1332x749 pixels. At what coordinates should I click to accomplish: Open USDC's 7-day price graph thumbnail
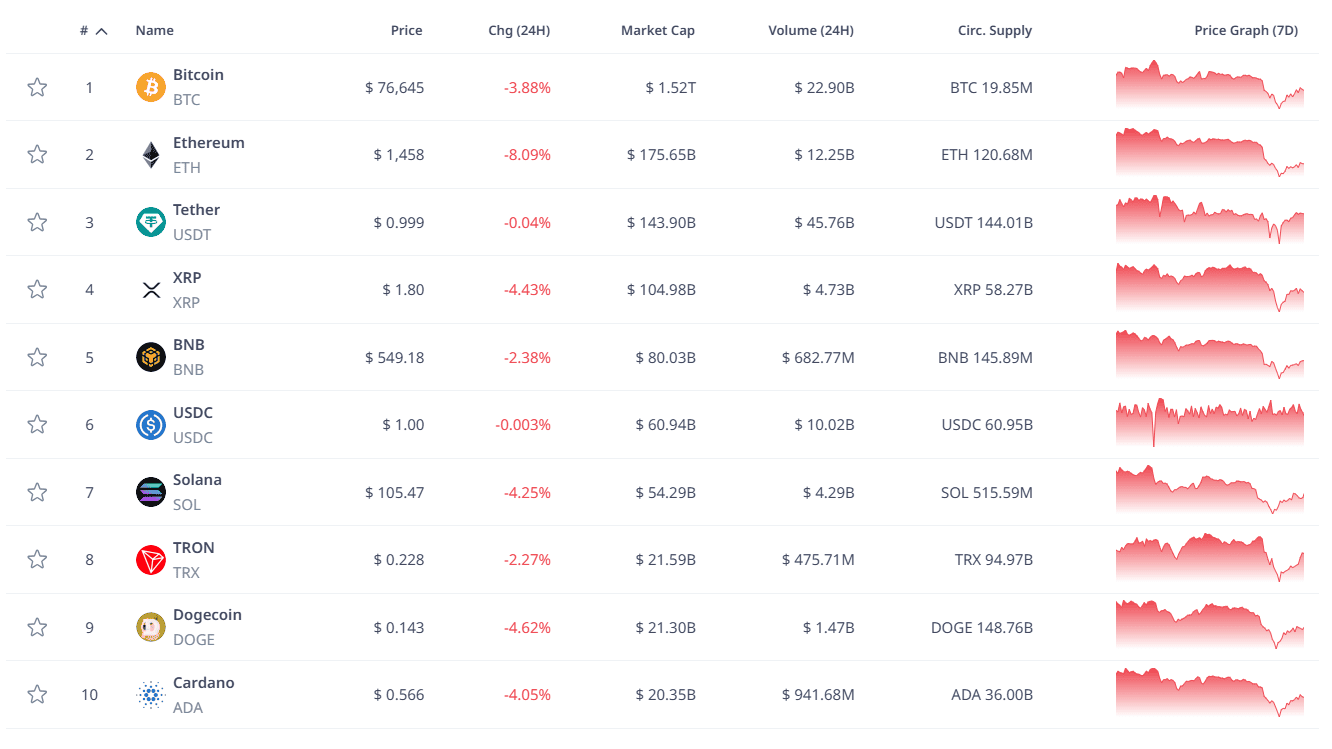coord(1210,422)
